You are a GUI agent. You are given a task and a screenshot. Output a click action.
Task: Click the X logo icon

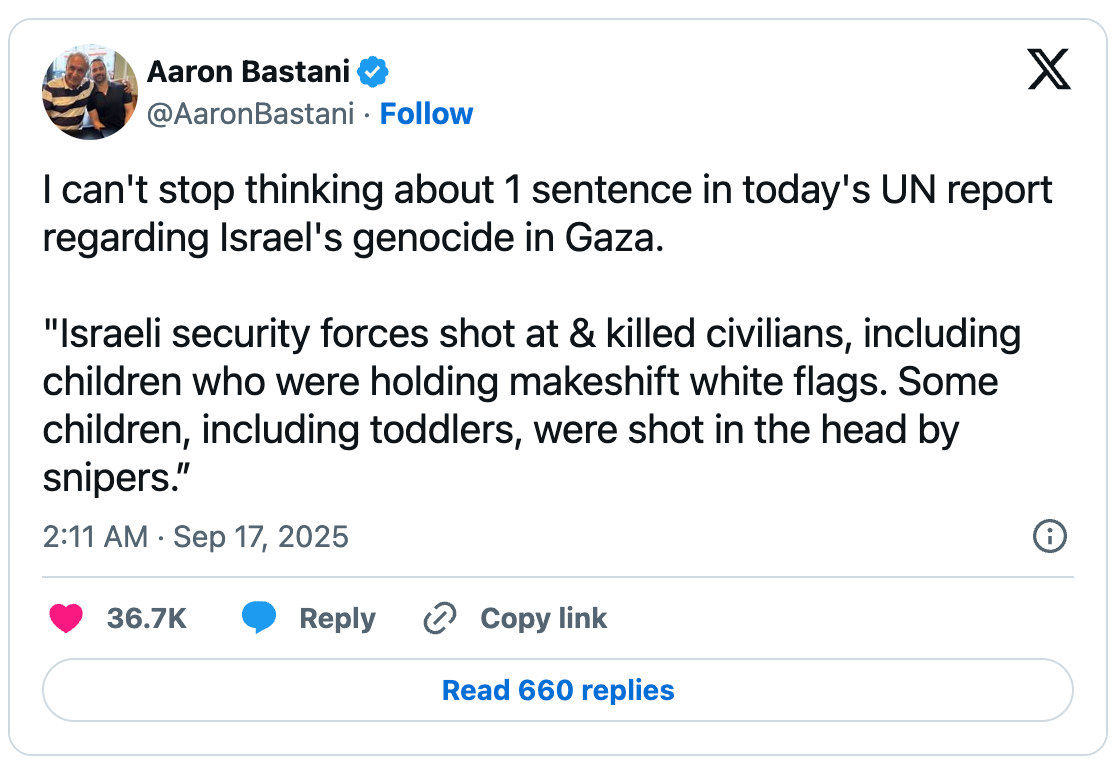[1049, 71]
